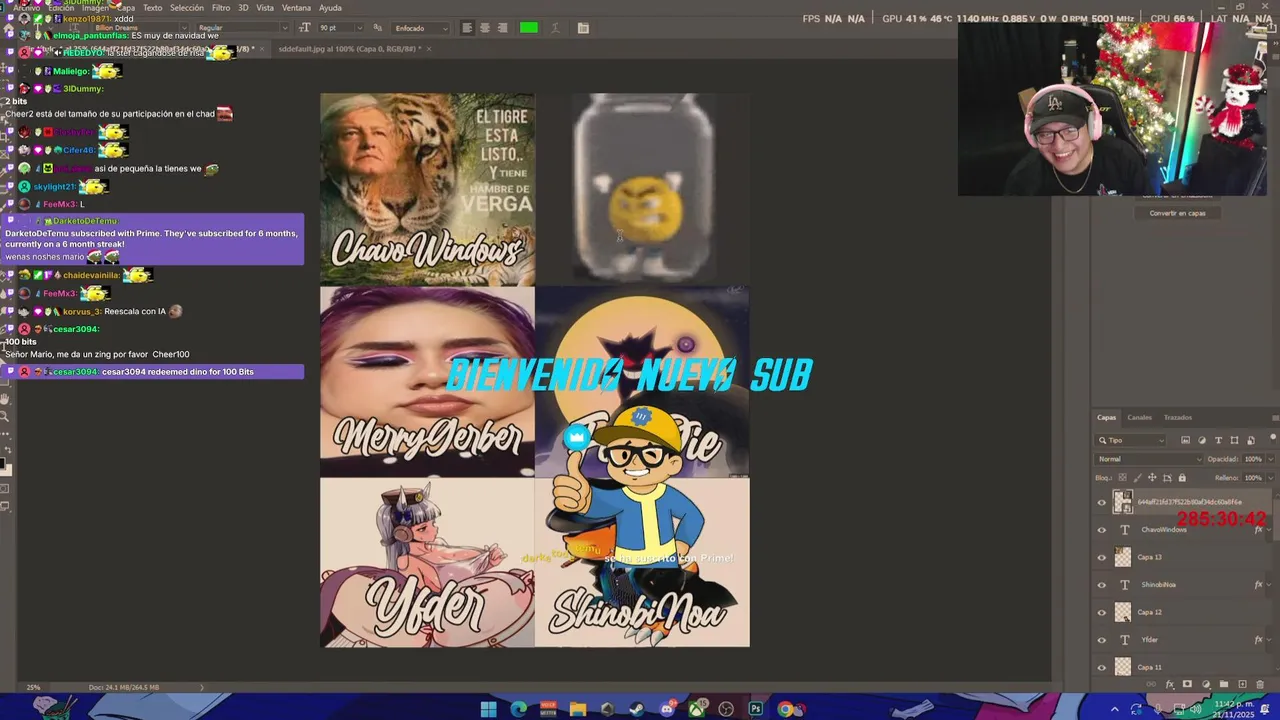Open the Selección menu
Viewport: 1280px width, 720px height.
pyautogui.click(x=186, y=8)
